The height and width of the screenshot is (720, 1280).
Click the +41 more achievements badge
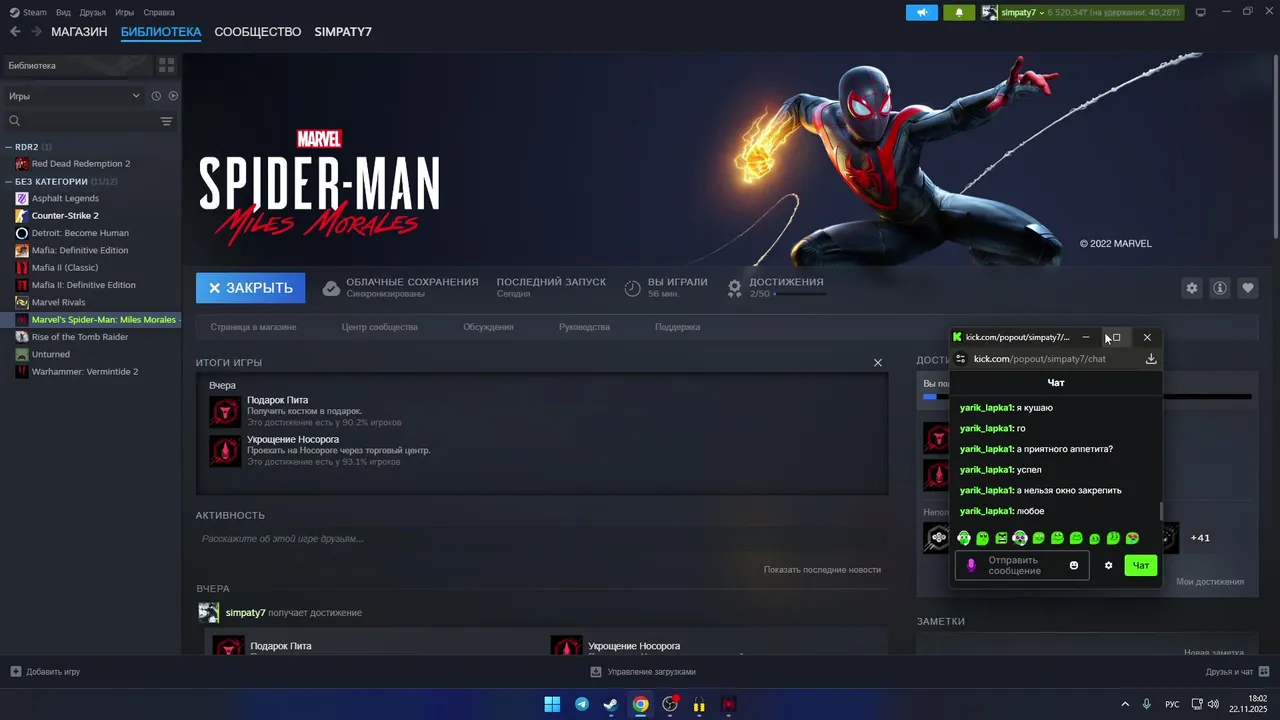coord(1200,538)
